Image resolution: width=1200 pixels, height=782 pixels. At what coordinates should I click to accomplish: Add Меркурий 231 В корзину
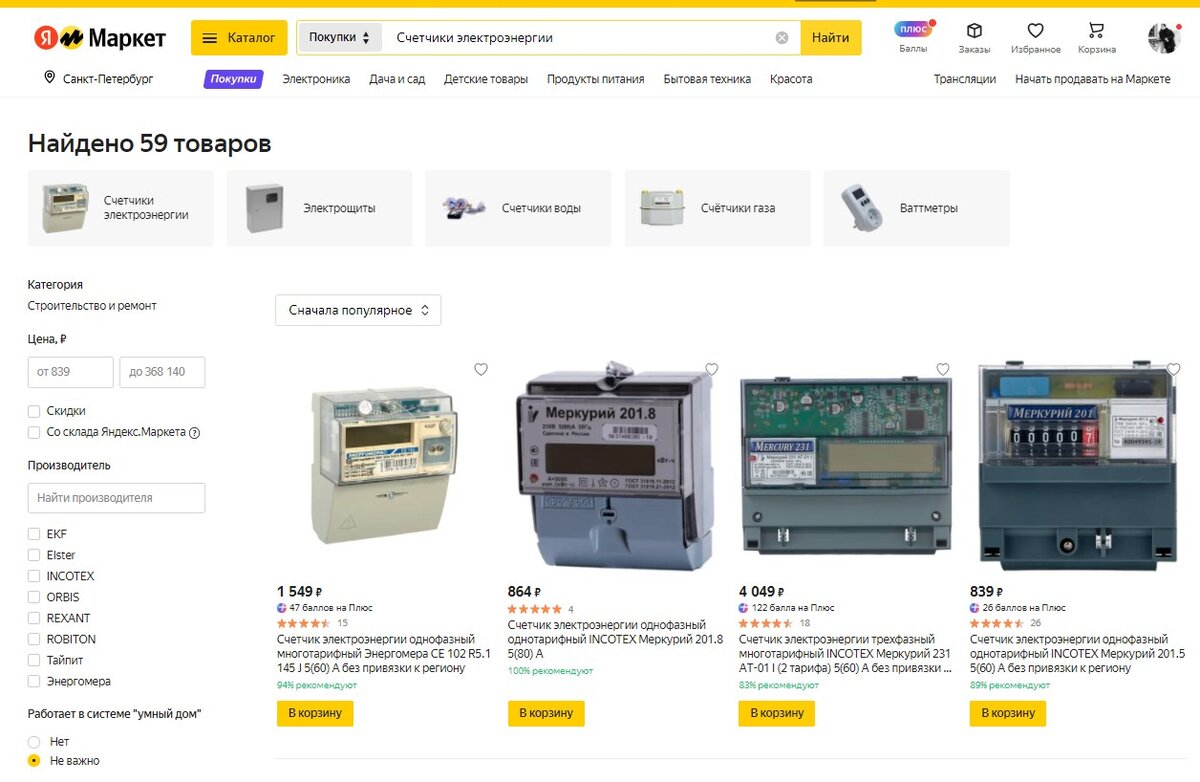777,713
